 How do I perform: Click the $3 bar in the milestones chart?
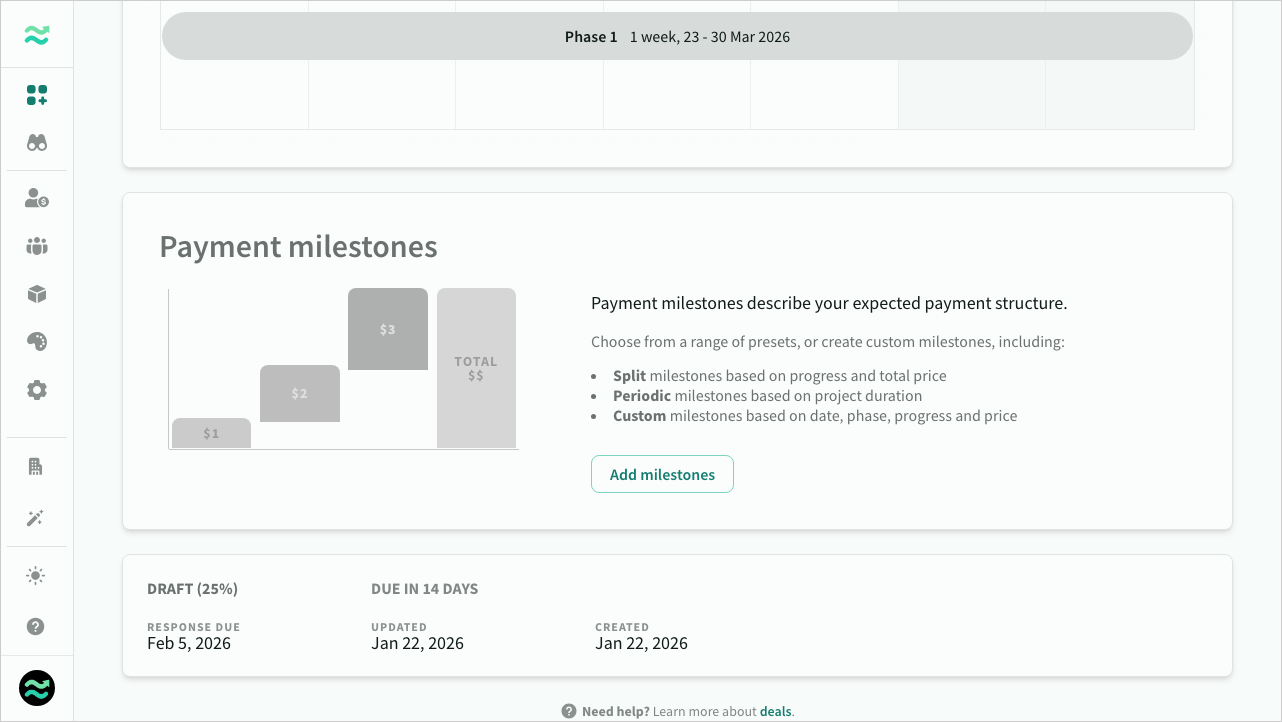click(x=387, y=329)
